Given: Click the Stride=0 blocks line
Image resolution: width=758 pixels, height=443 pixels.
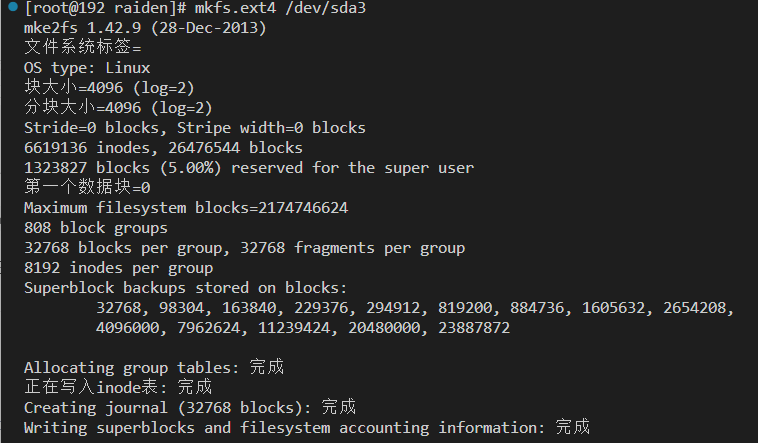Looking at the screenshot, I should 195,128.
